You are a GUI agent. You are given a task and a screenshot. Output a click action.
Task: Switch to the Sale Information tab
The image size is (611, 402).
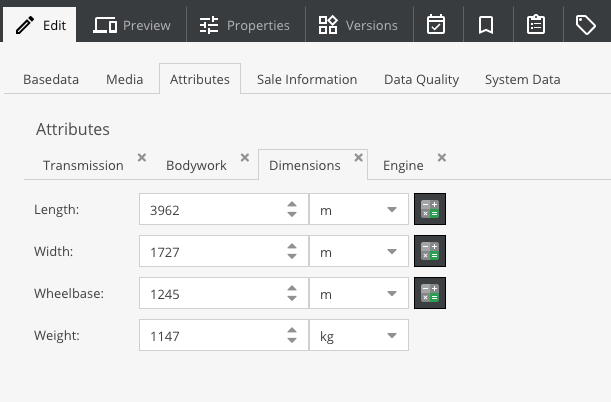307,79
